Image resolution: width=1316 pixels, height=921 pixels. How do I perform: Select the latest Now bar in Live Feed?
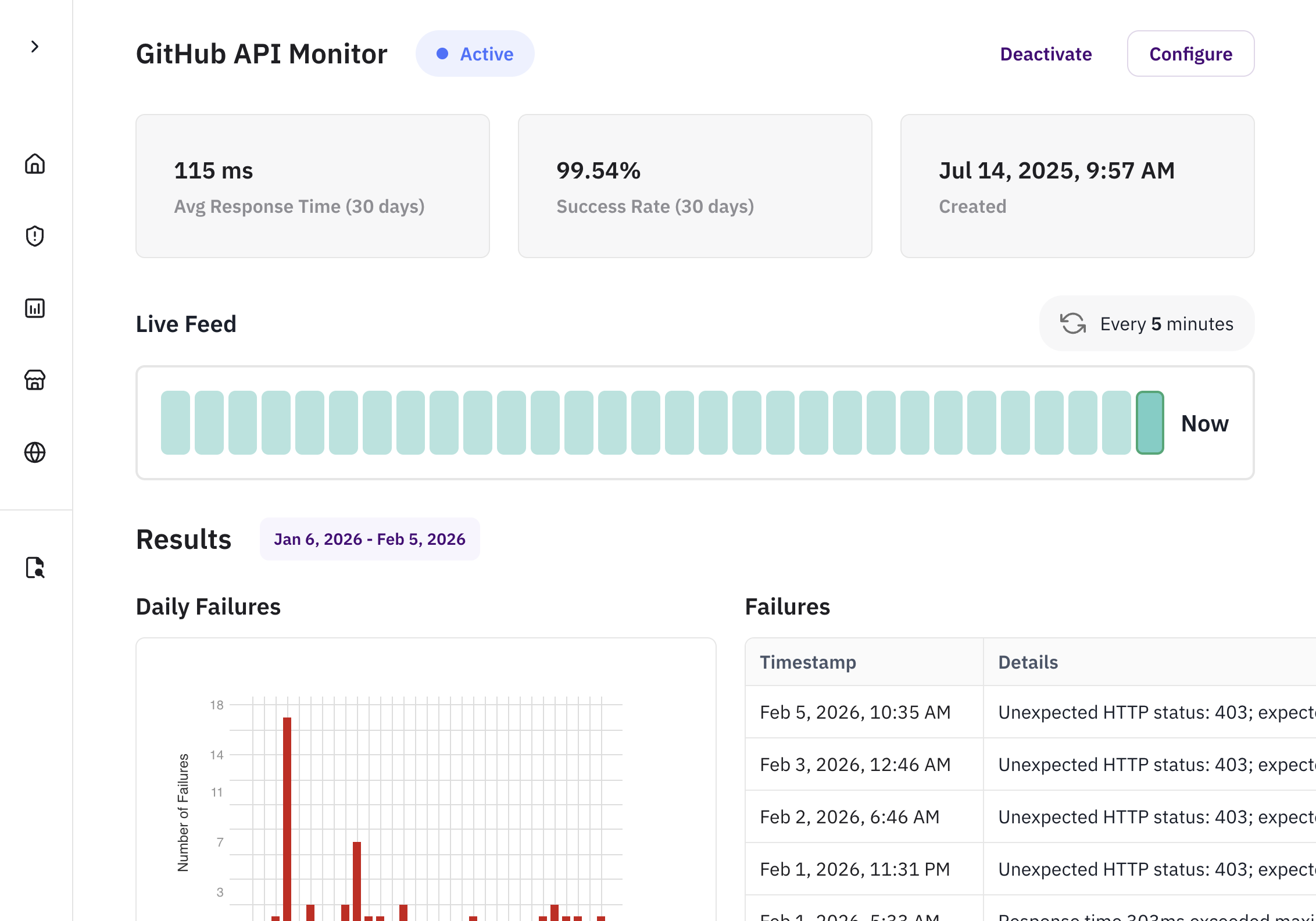click(1149, 423)
